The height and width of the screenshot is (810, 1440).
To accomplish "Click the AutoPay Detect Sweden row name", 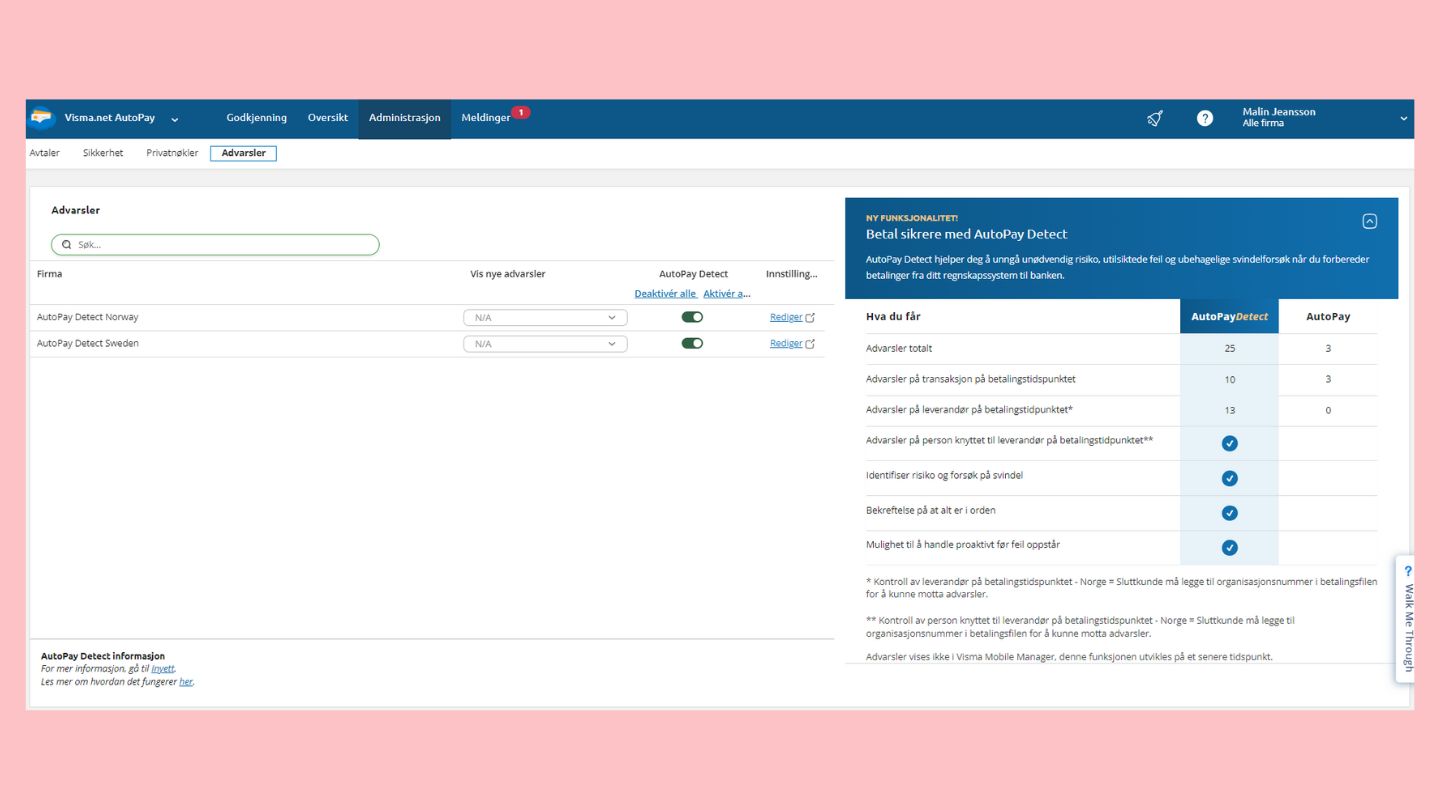I will [x=88, y=343].
